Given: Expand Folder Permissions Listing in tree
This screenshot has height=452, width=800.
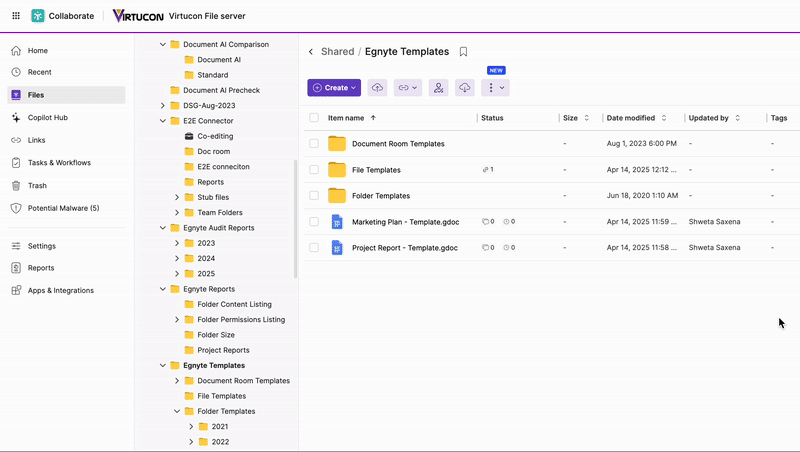Looking at the screenshot, I should (x=177, y=320).
